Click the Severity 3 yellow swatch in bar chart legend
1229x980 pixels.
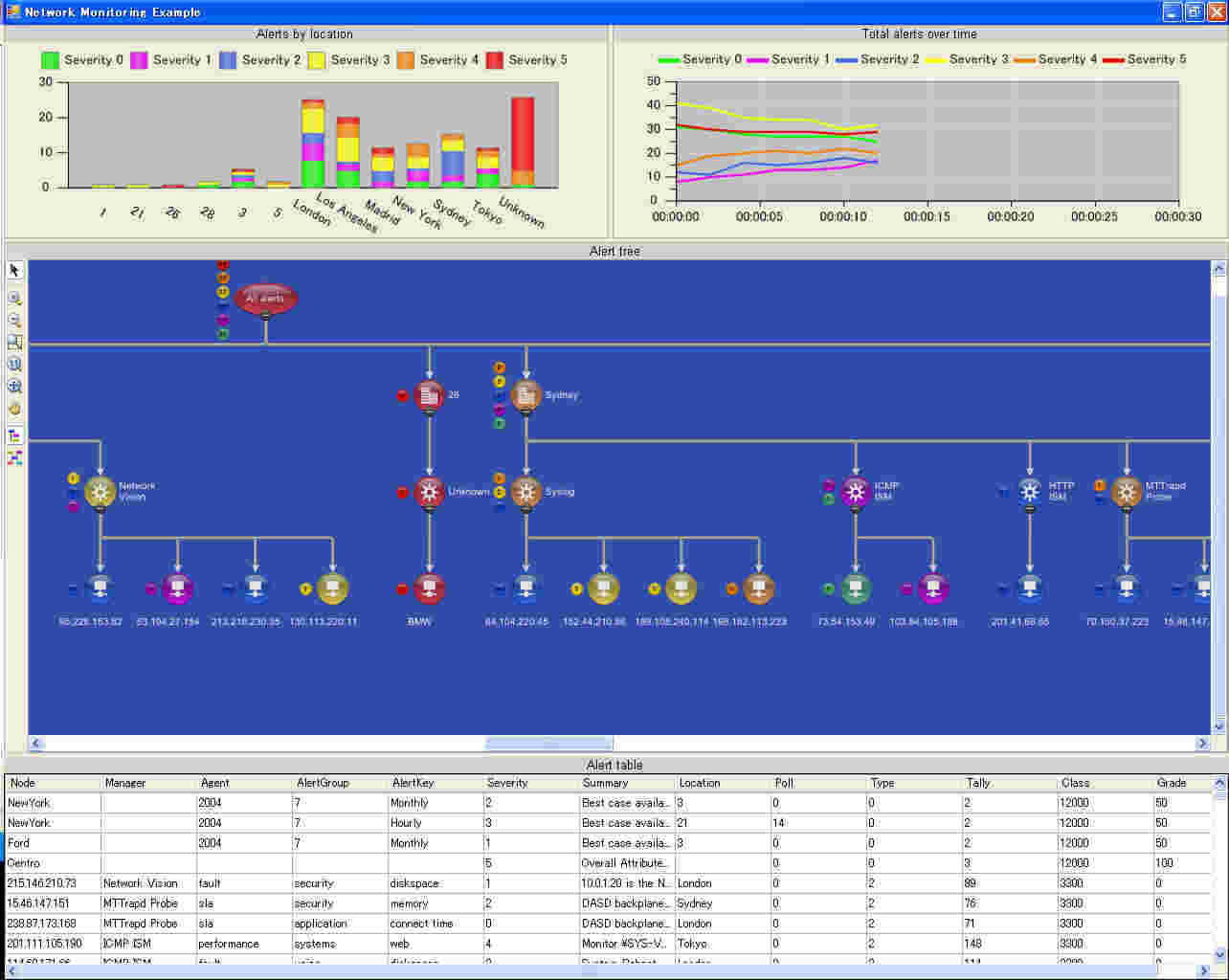pyautogui.click(x=317, y=60)
